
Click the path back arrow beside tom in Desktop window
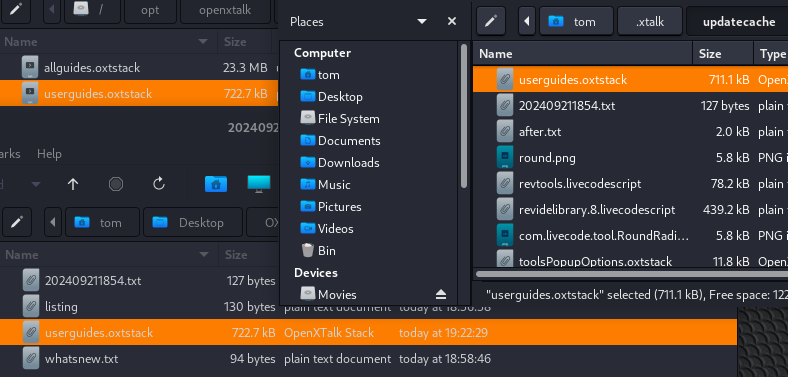(x=53, y=222)
